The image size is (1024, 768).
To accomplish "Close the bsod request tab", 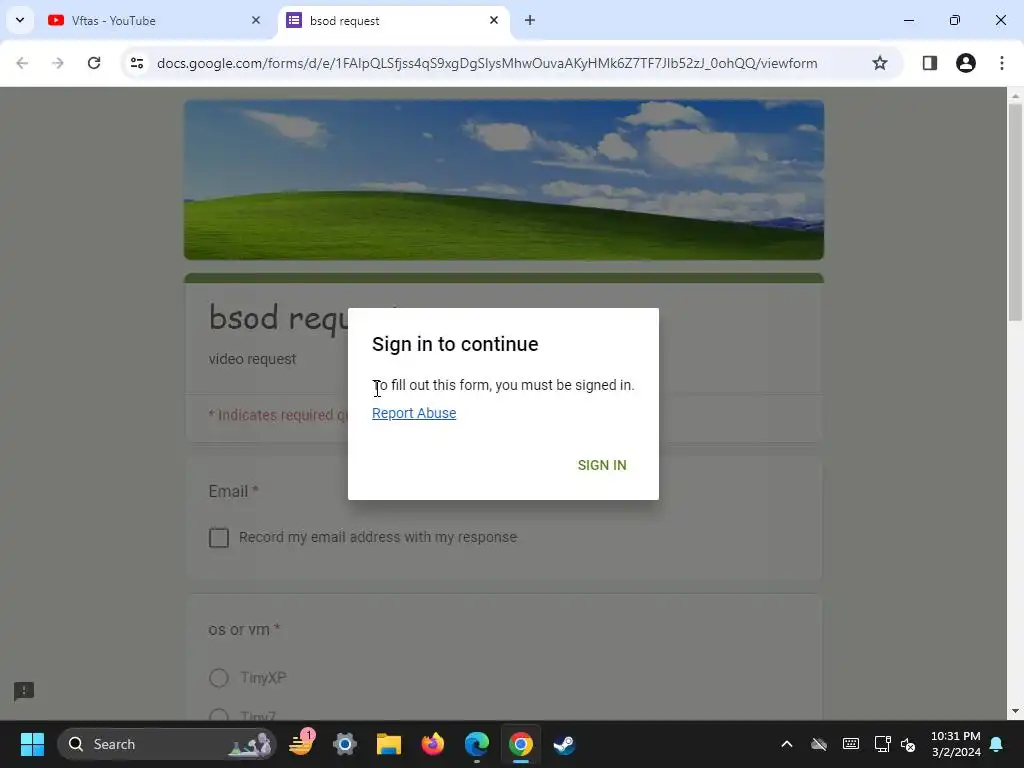I will click(x=494, y=21).
